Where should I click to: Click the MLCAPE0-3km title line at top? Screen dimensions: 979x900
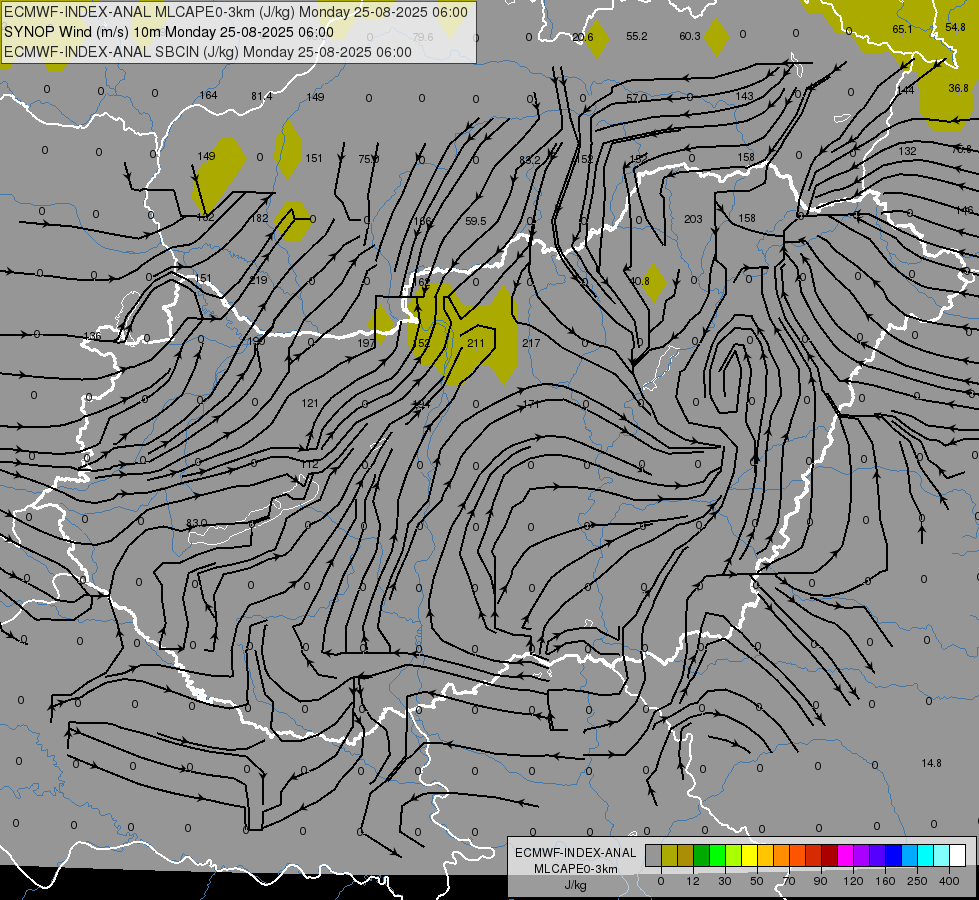tap(235, 12)
